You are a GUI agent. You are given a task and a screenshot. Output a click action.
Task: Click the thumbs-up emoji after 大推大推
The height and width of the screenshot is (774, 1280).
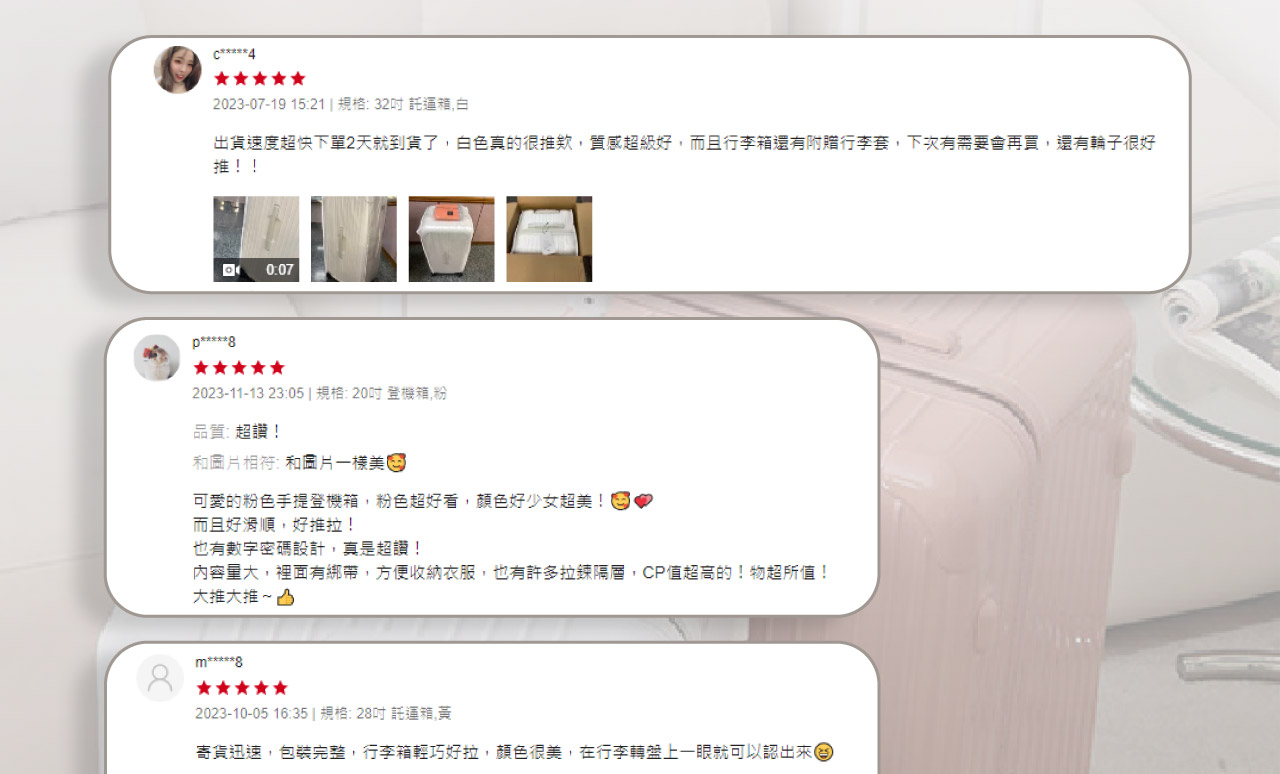pyautogui.click(x=285, y=598)
